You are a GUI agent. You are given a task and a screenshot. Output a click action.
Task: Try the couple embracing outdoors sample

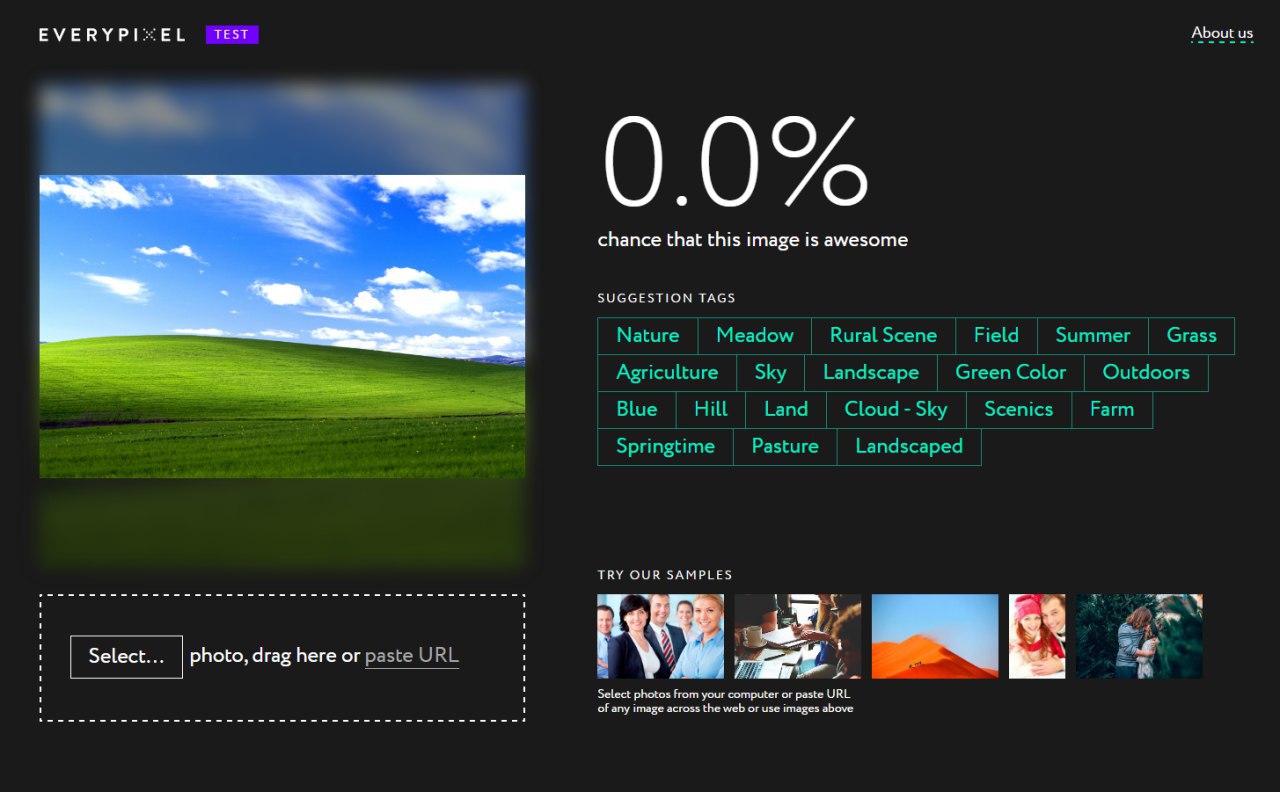[1140, 636]
